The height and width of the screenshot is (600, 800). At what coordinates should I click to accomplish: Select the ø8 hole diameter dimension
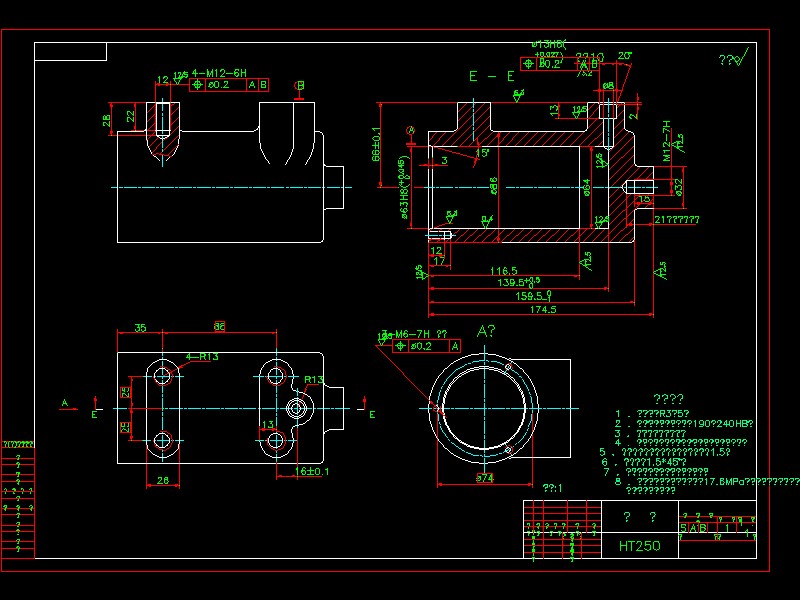coord(608,86)
